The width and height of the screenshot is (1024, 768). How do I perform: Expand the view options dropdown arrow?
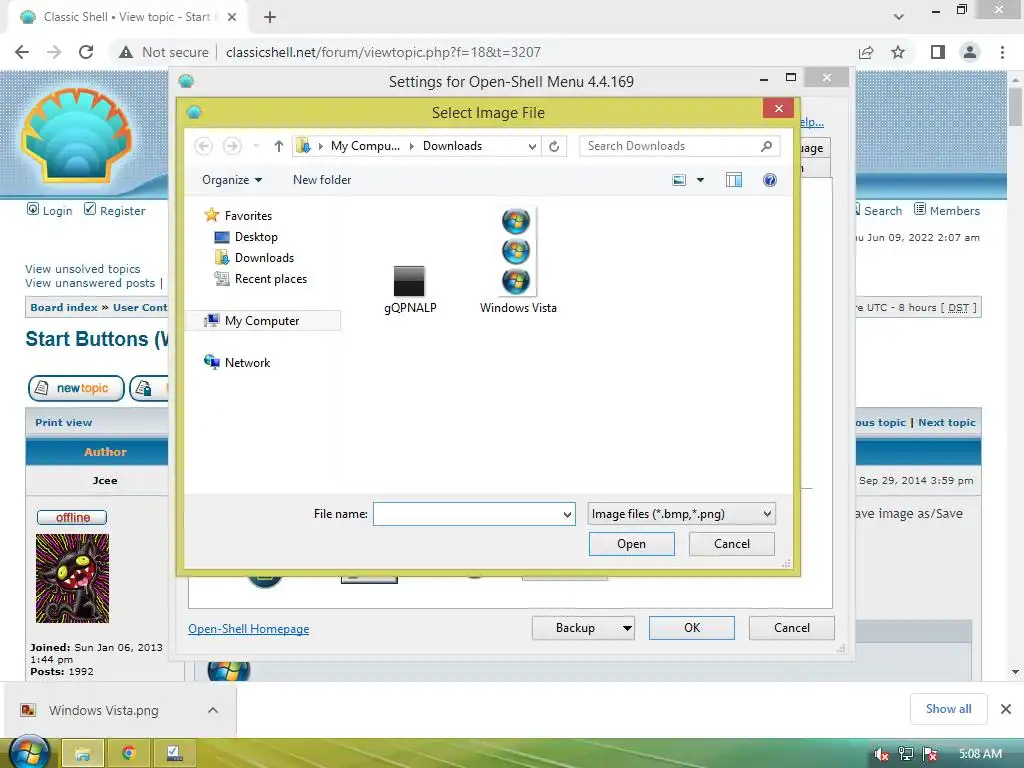pyautogui.click(x=700, y=180)
